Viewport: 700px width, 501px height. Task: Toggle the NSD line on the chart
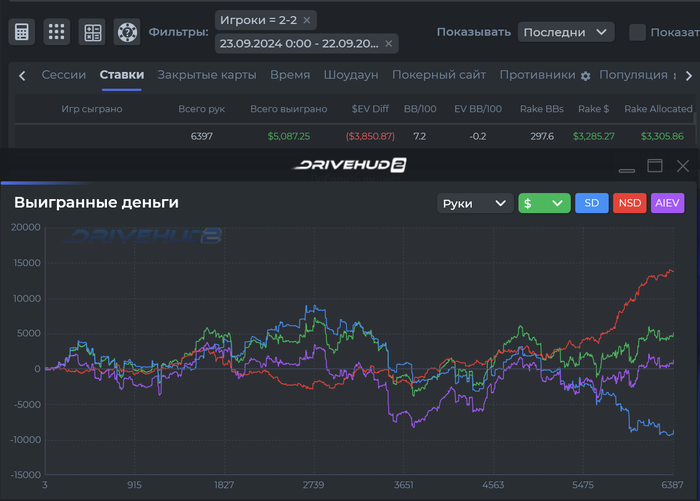coord(629,203)
